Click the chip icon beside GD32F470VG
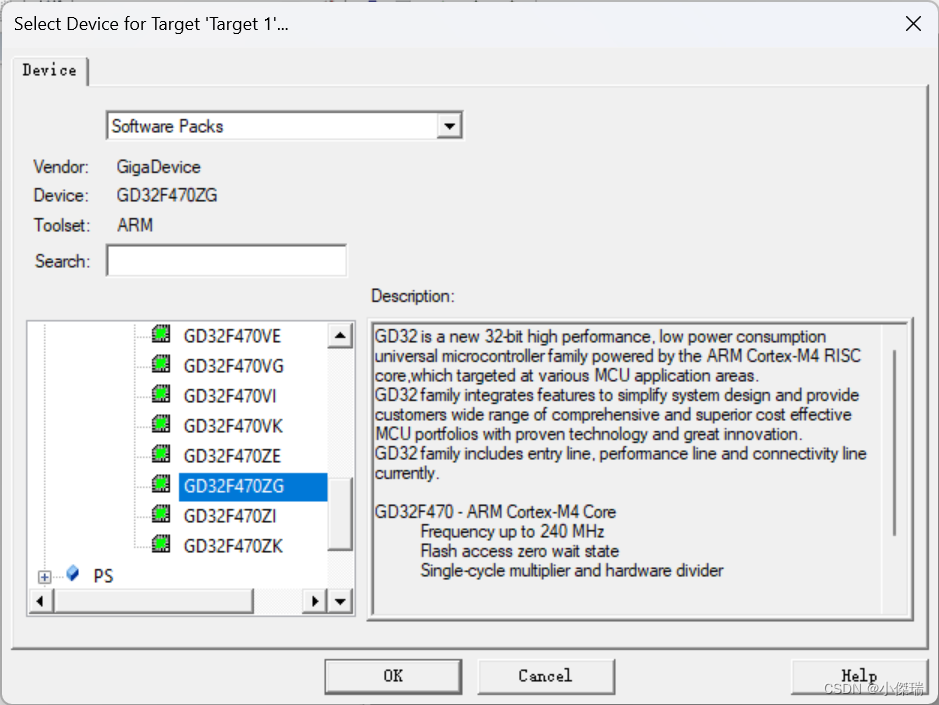Image resolution: width=939 pixels, height=705 pixels. click(161, 364)
